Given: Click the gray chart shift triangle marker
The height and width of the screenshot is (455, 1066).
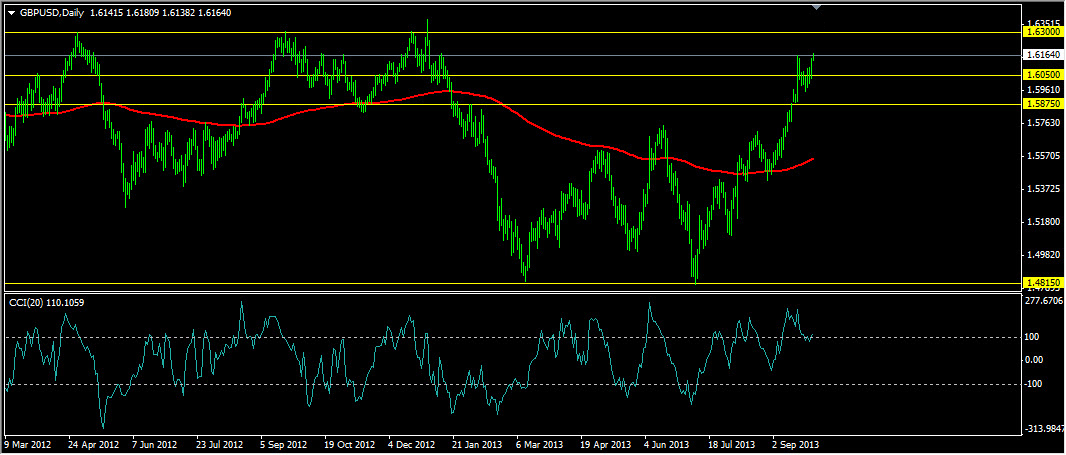Looking at the screenshot, I should [x=818, y=7].
